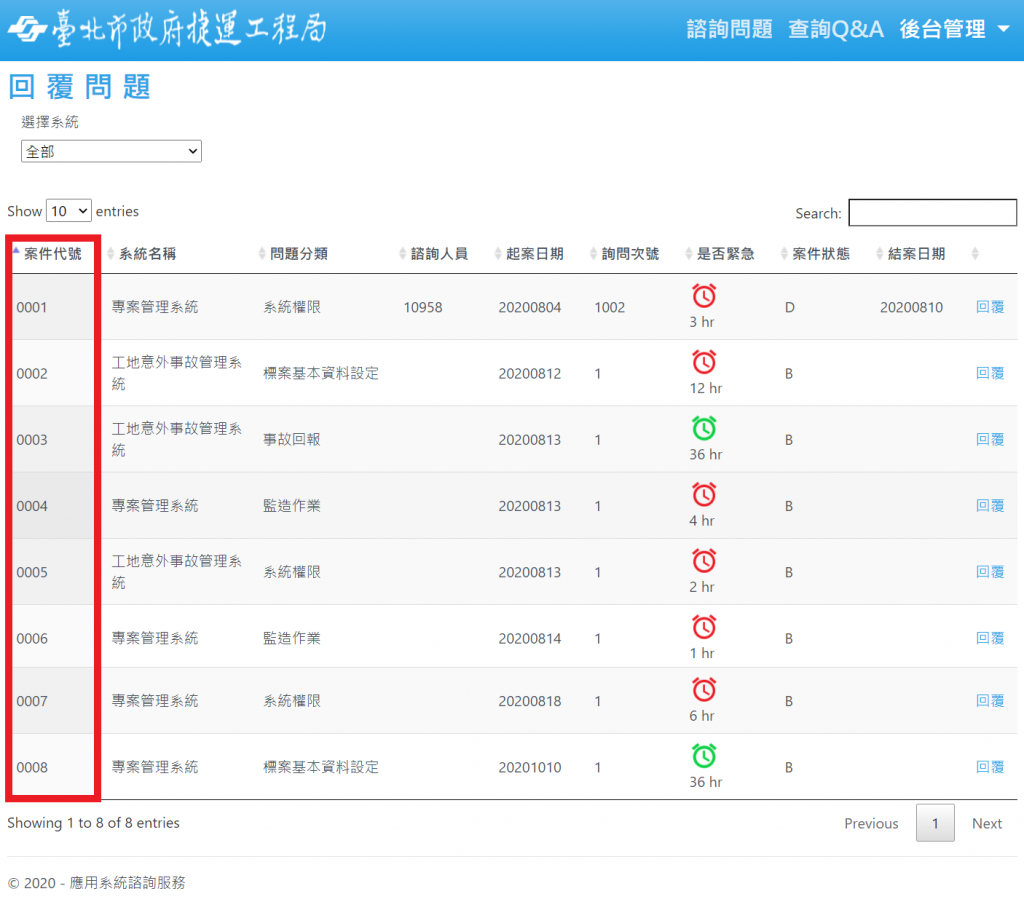
Task: Click the 臺北市政府捷運工程局 header title
Action: pos(190,29)
